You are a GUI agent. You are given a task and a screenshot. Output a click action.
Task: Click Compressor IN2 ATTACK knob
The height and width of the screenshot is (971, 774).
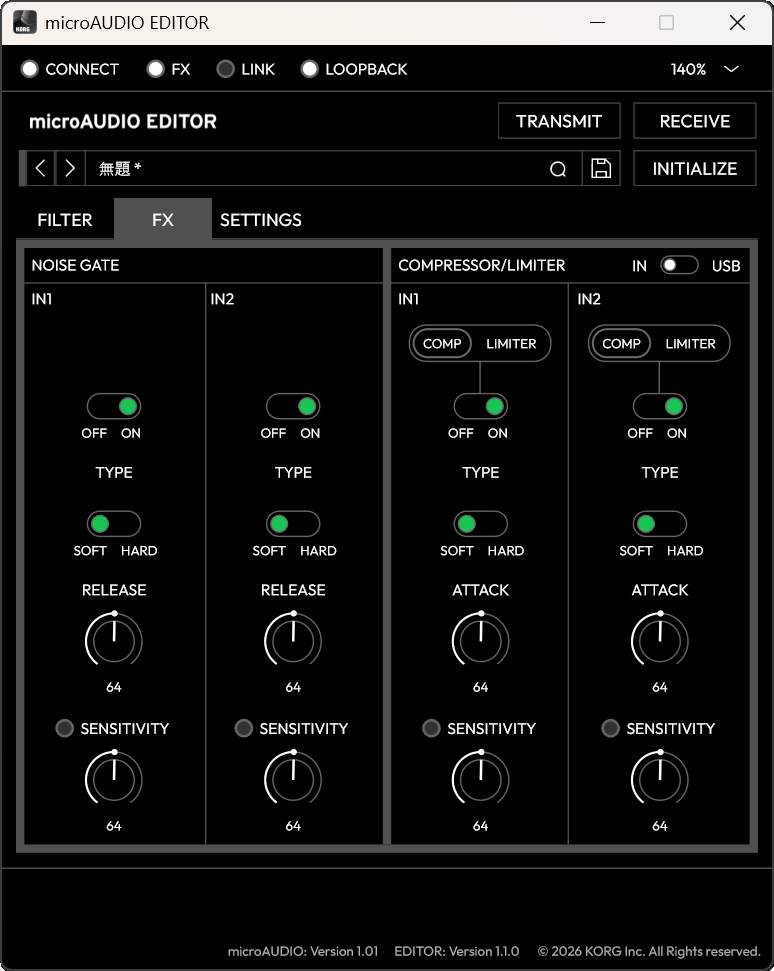[660, 640]
